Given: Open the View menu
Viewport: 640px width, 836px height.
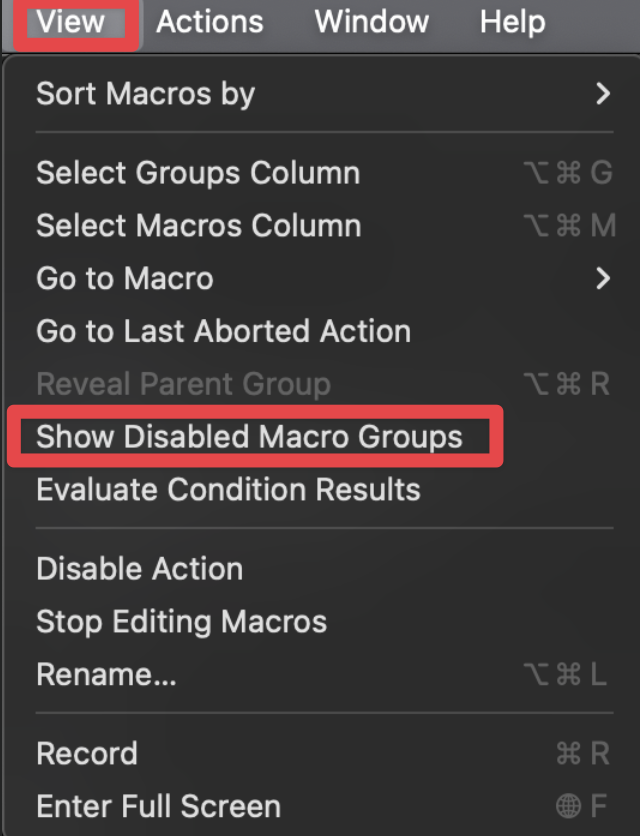Looking at the screenshot, I should pyautogui.click(x=71, y=22).
